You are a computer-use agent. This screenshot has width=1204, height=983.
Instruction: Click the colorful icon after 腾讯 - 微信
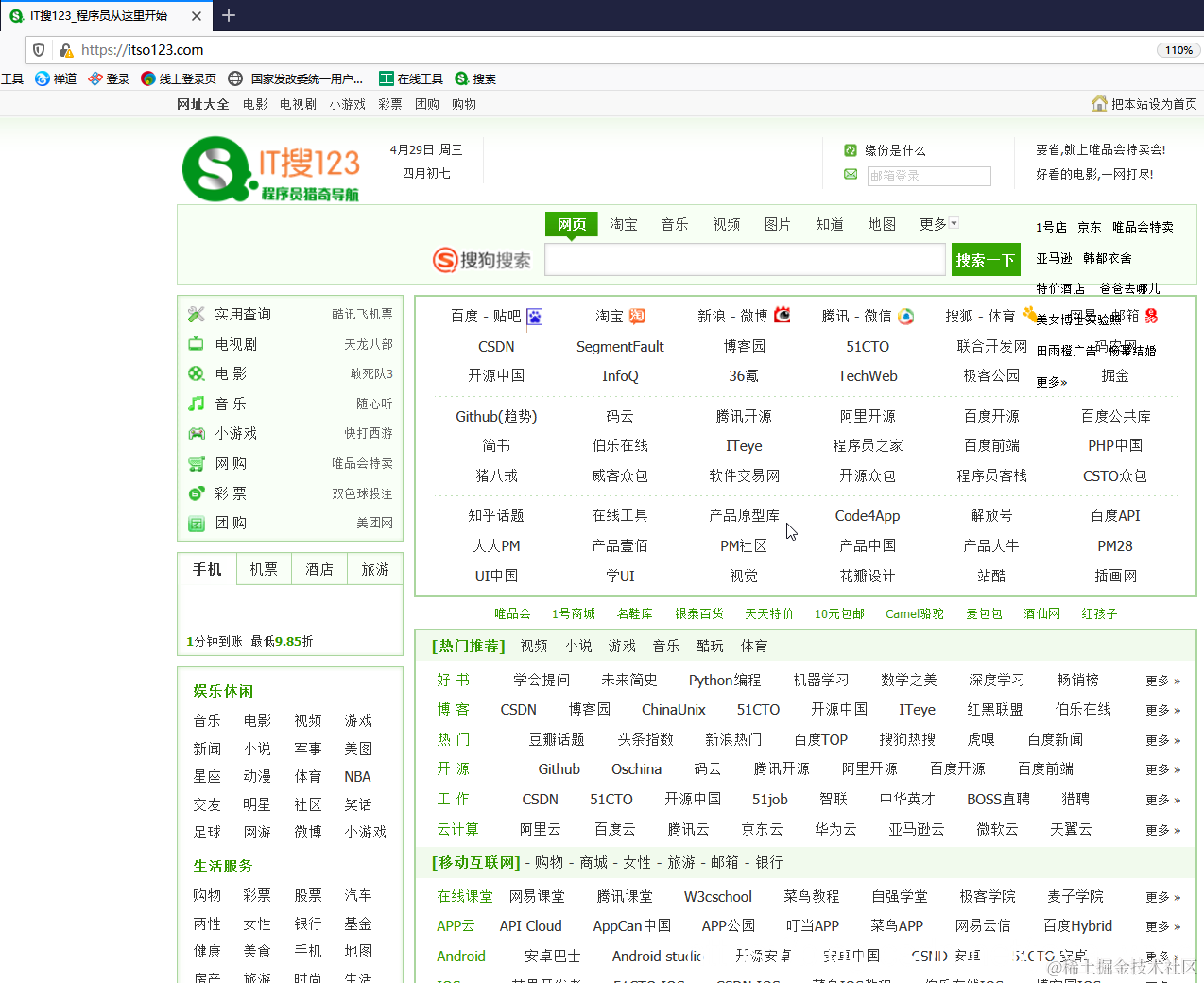point(906,317)
